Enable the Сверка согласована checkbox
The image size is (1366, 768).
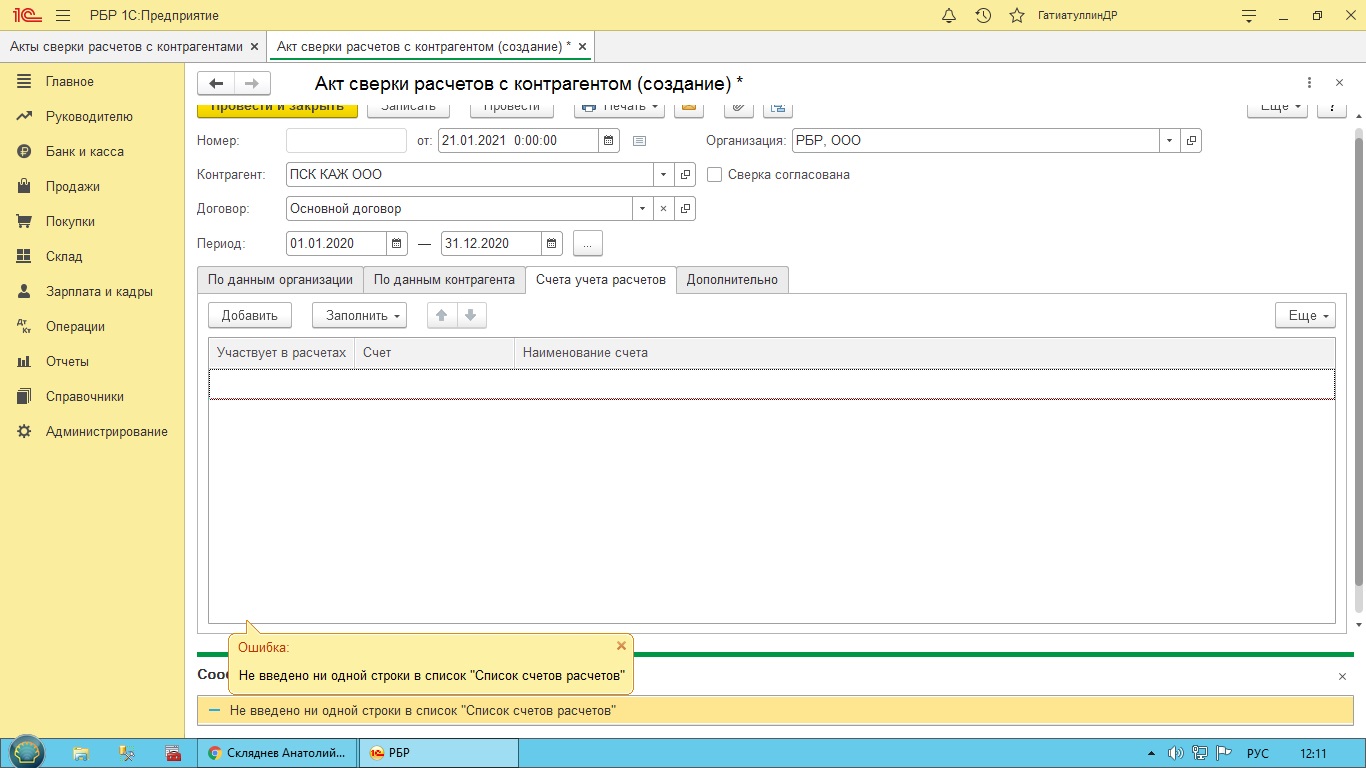click(x=714, y=175)
